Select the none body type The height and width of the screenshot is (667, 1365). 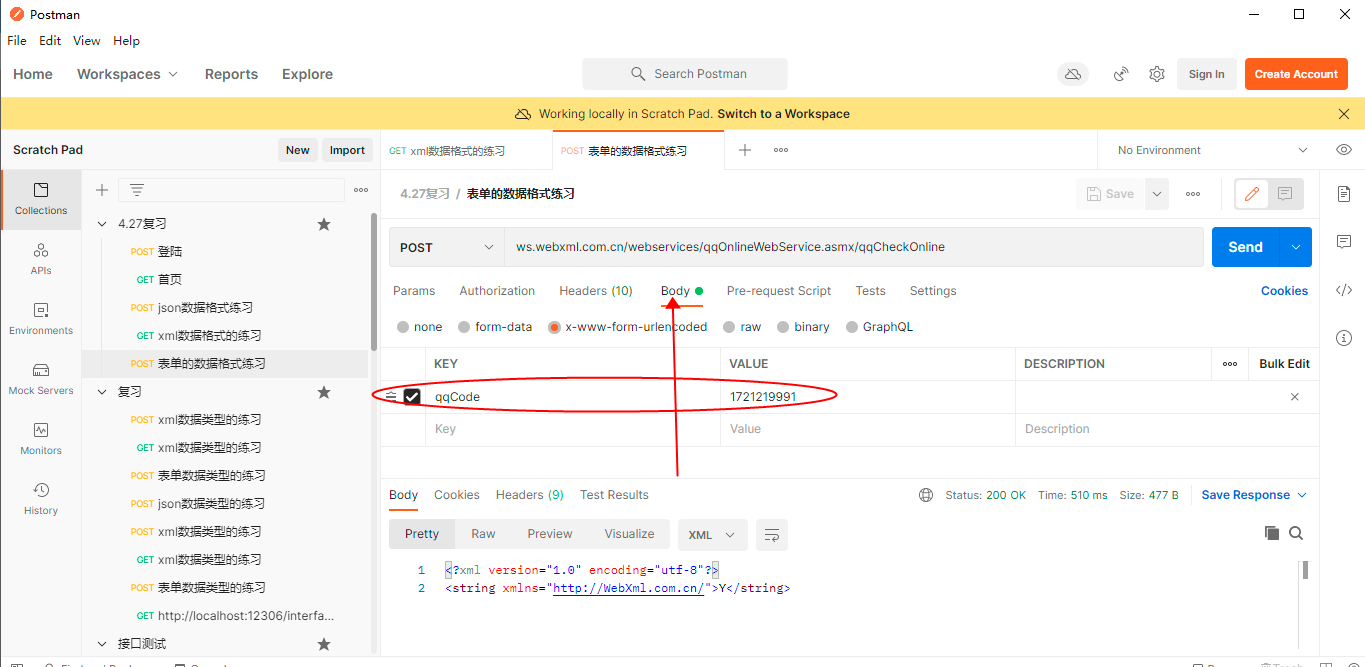click(x=403, y=327)
